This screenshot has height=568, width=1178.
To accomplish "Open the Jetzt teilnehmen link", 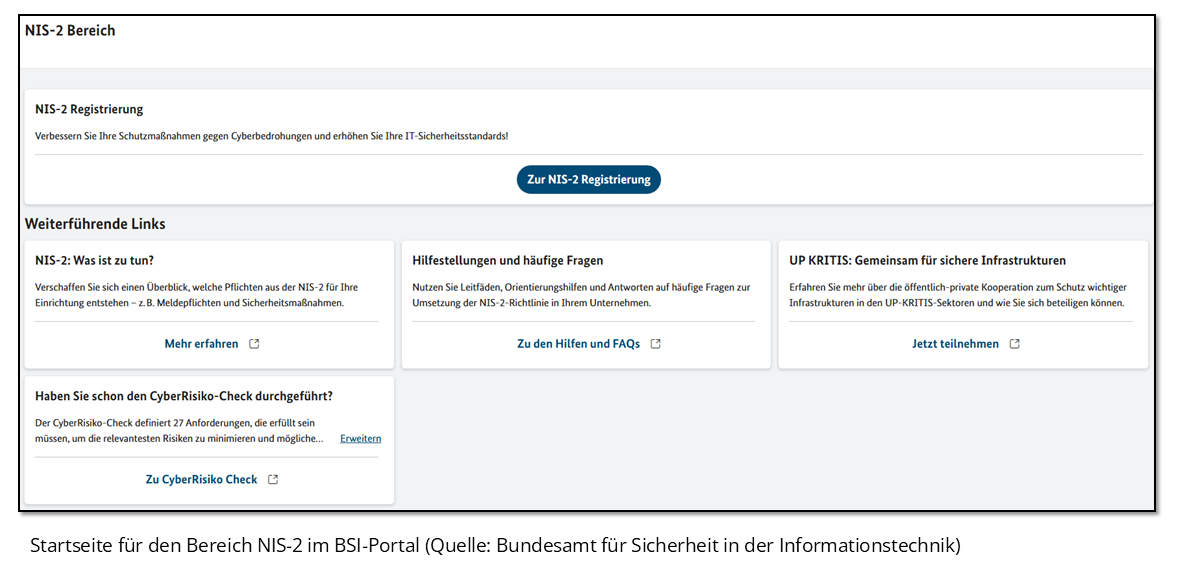I will point(956,344).
